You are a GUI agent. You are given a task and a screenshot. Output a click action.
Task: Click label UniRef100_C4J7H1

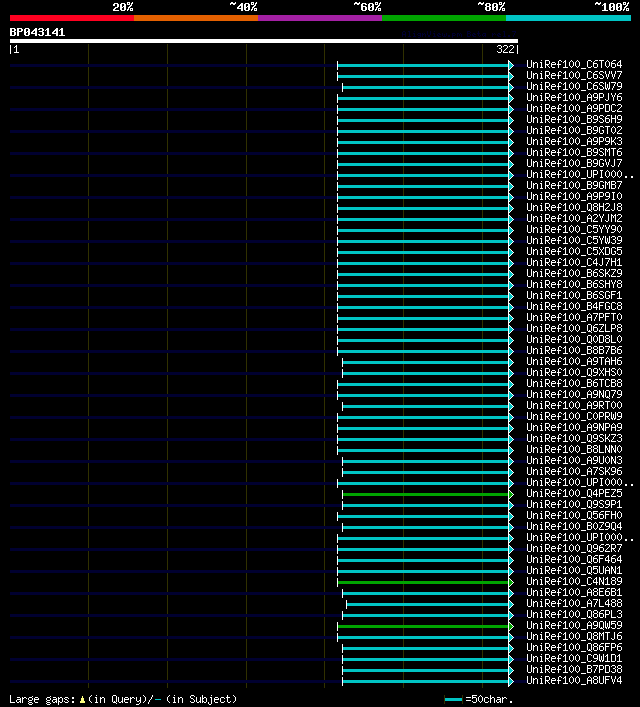(574, 262)
